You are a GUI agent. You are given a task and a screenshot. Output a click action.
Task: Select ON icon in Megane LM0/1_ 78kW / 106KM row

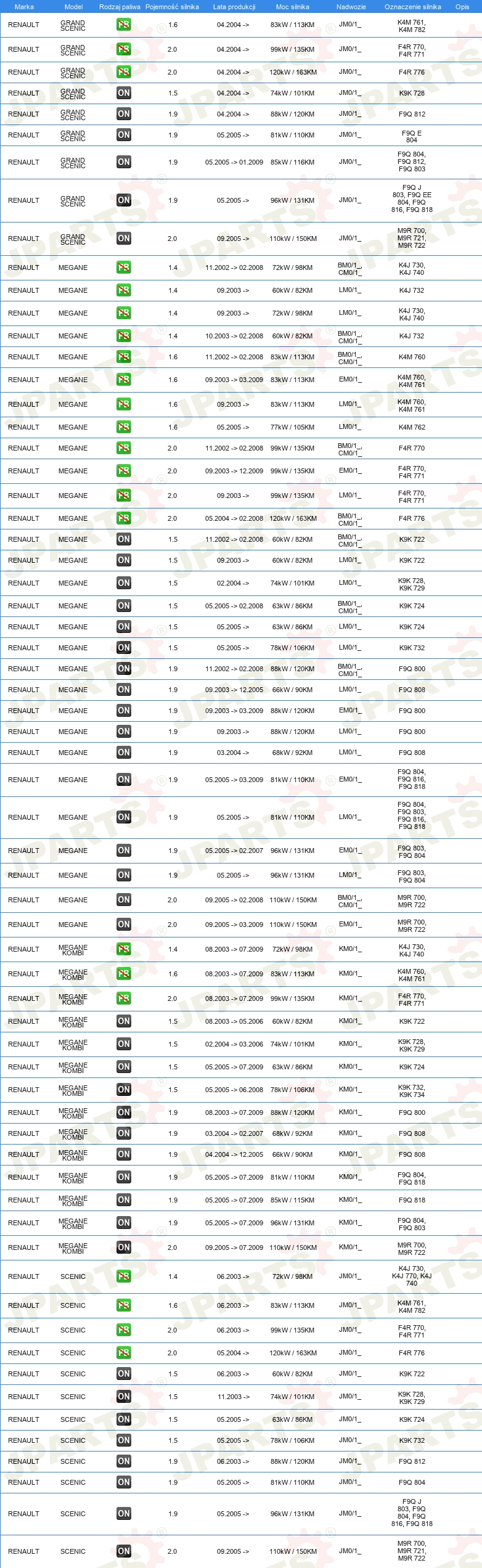pos(123,648)
